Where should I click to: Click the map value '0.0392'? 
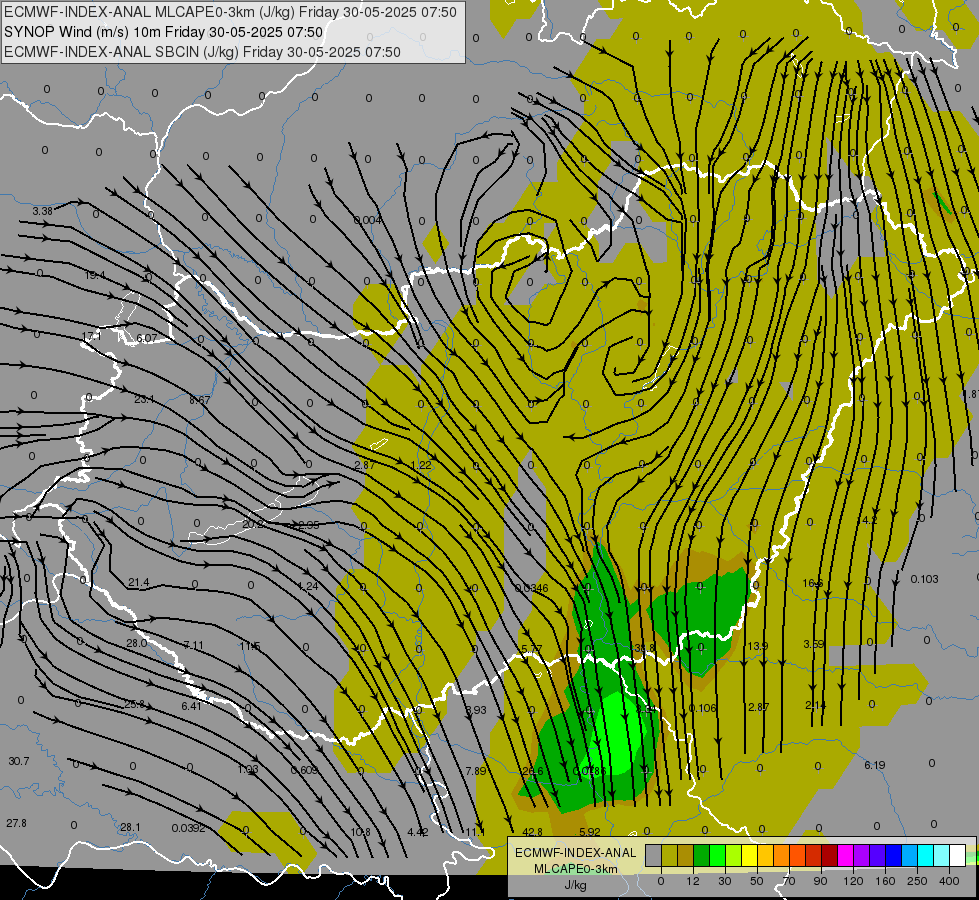coord(189,828)
